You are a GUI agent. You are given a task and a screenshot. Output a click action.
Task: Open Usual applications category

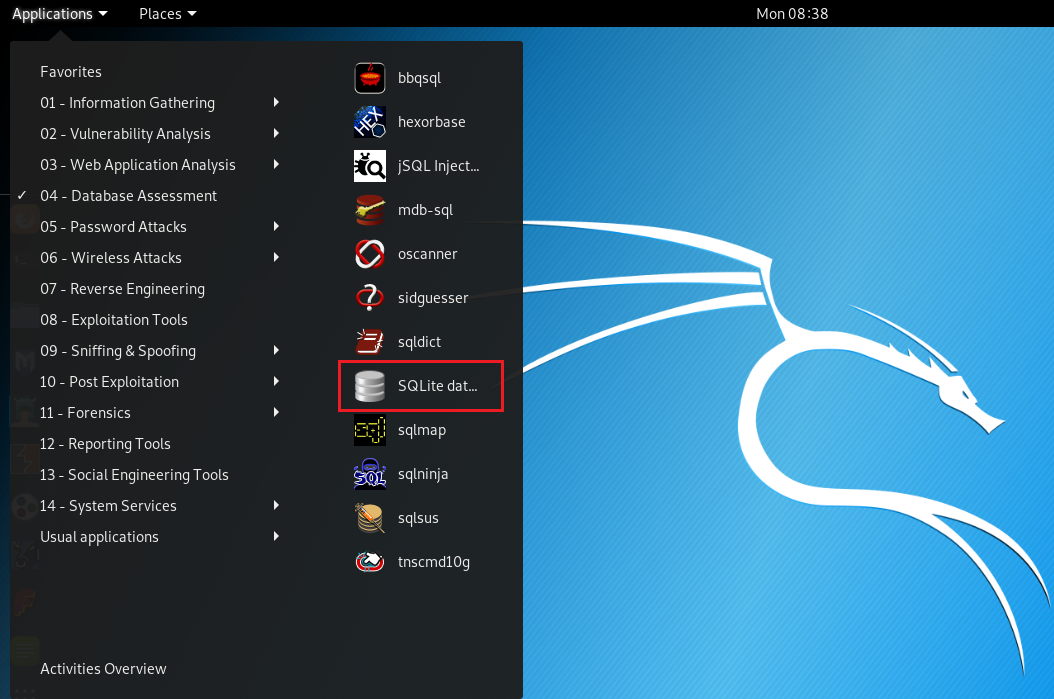click(x=99, y=537)
